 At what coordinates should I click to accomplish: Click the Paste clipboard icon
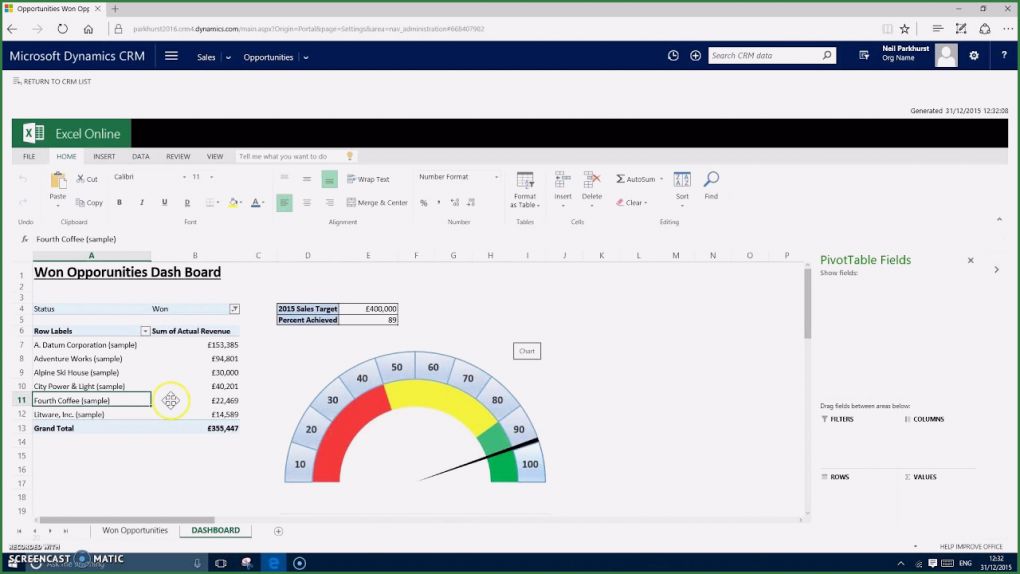tap(58, 180)
